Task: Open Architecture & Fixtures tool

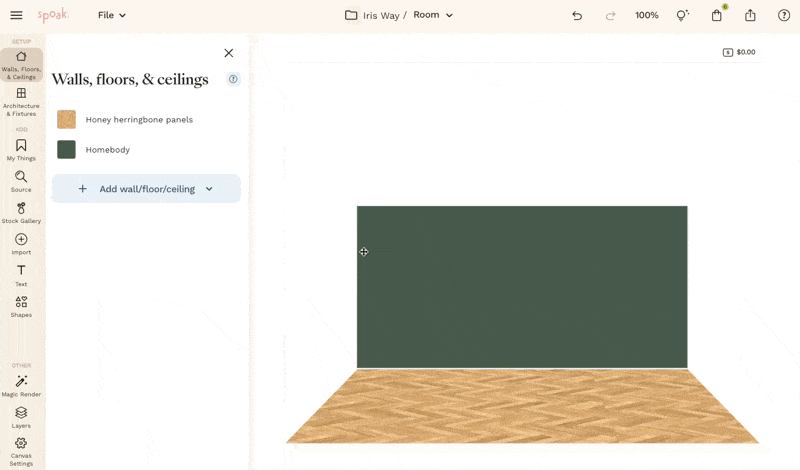Action: (x=21, y=102)
